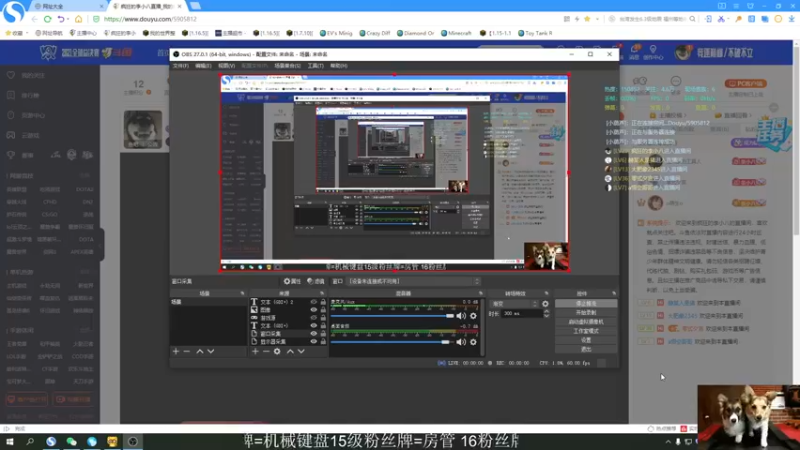Open microphone/Aux audio settings gear
The width and height of the screenshot is (800, 450).
pos(473,316)
